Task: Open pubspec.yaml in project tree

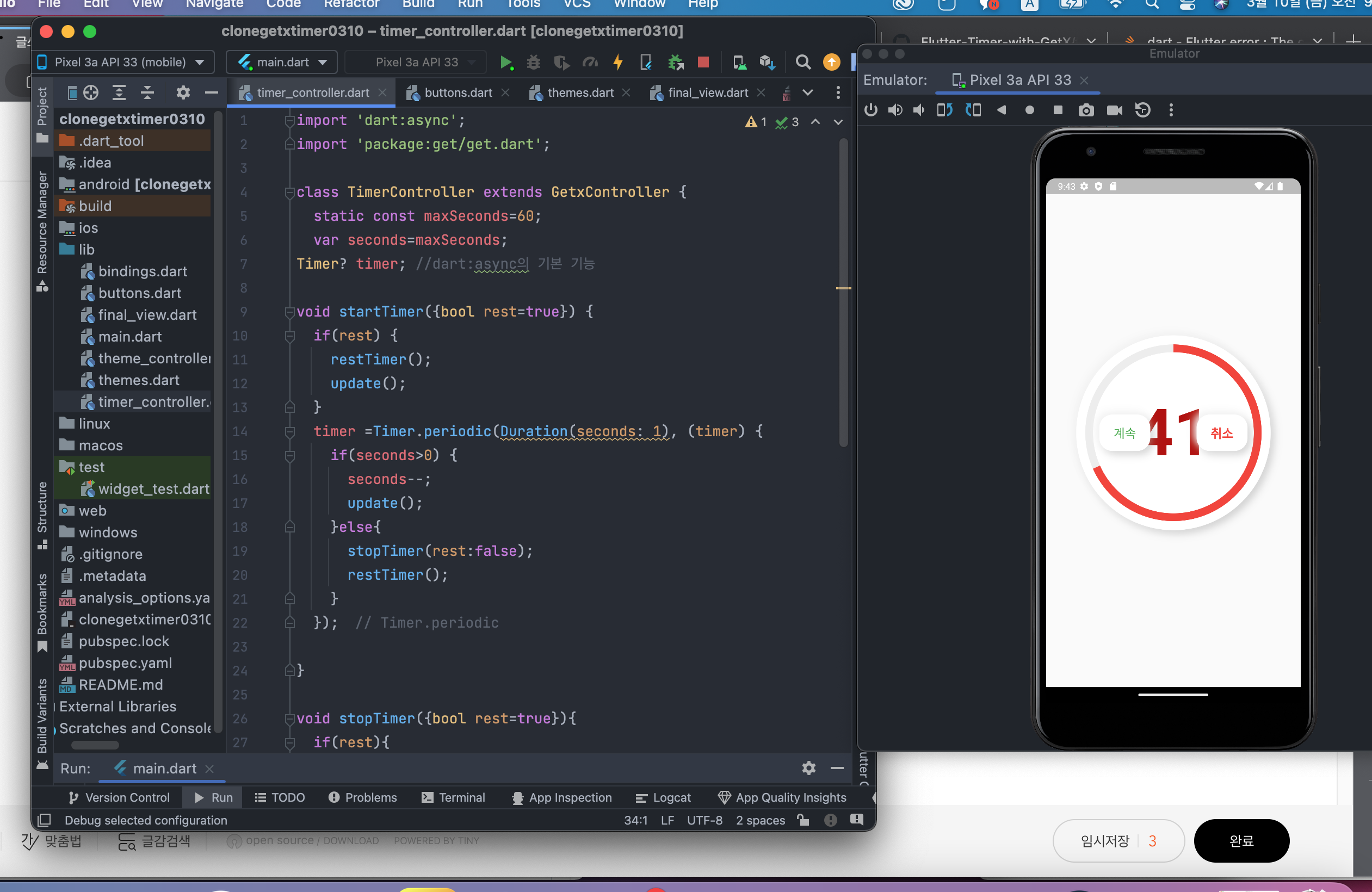Action: (125, 662)
